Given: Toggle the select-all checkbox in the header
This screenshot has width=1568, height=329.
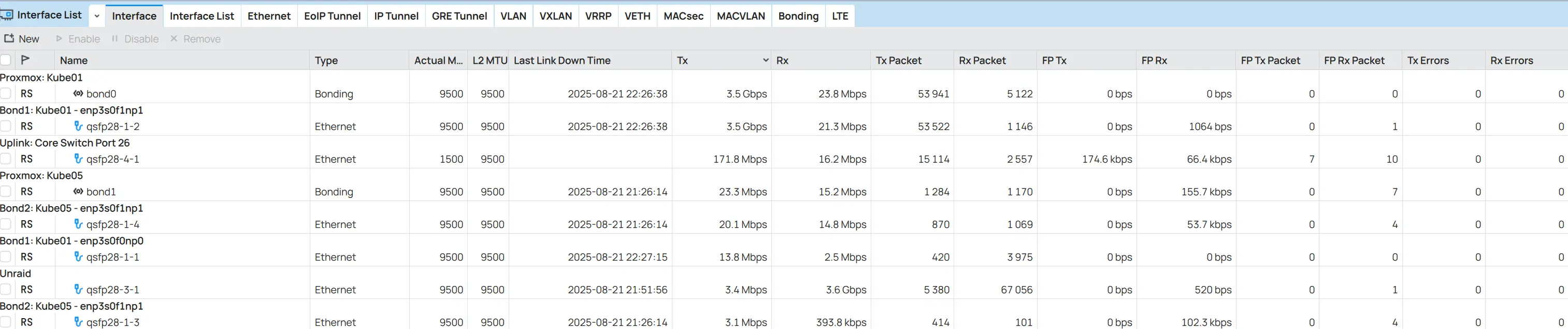Looking at the screenshot, I should click(6, 60).
